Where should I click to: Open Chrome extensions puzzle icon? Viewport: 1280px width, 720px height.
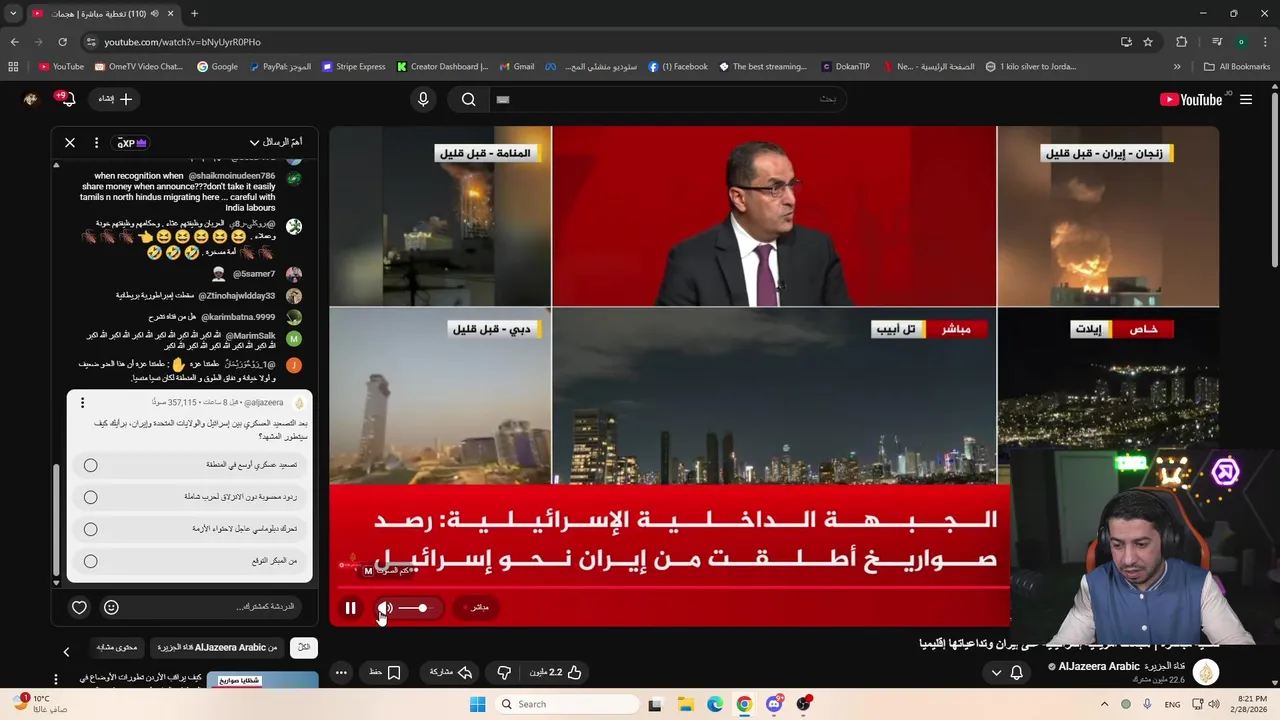(x=1182, y=42)
